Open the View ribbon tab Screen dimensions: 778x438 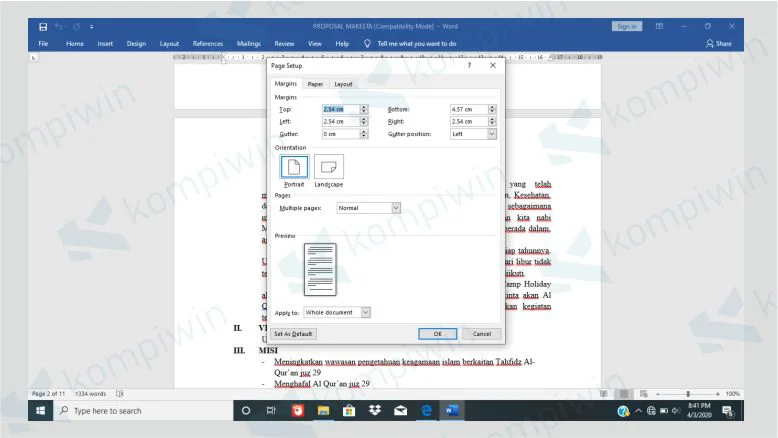click(x=315, y=44)
